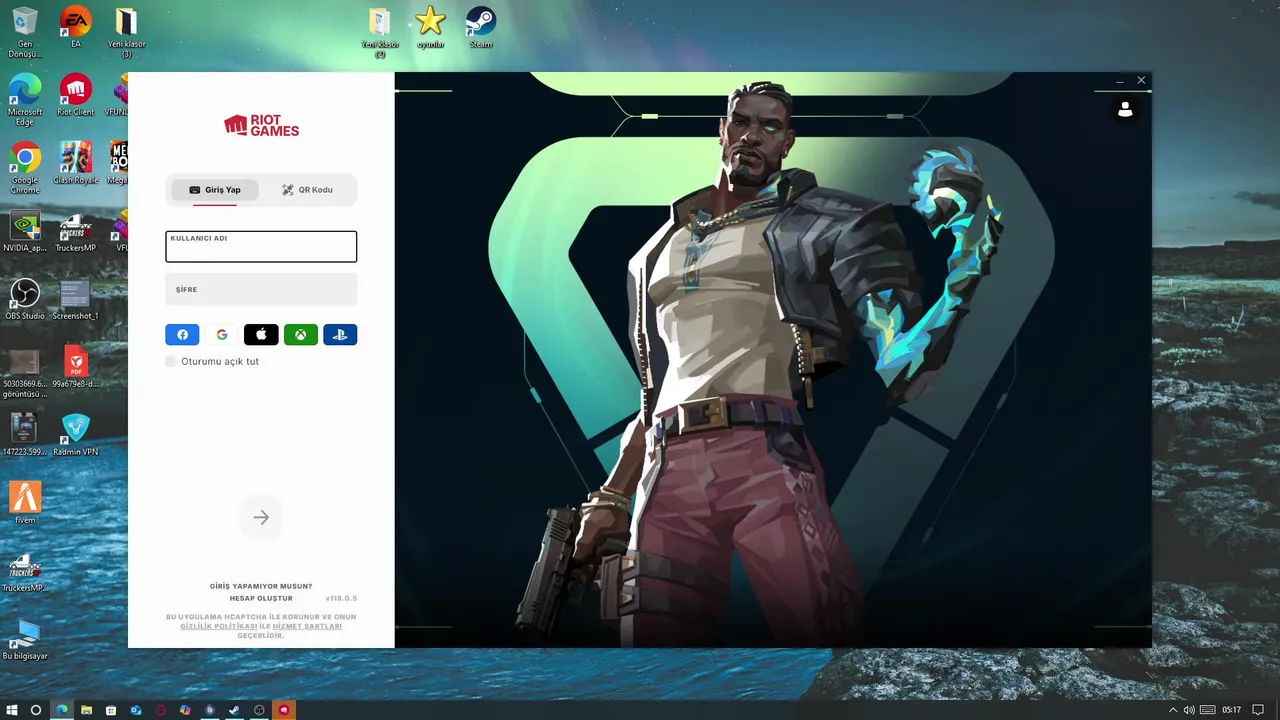This screenshot has height=720, width=1280.
Task: Open the notification center icon
Action: click(1259, 710)
